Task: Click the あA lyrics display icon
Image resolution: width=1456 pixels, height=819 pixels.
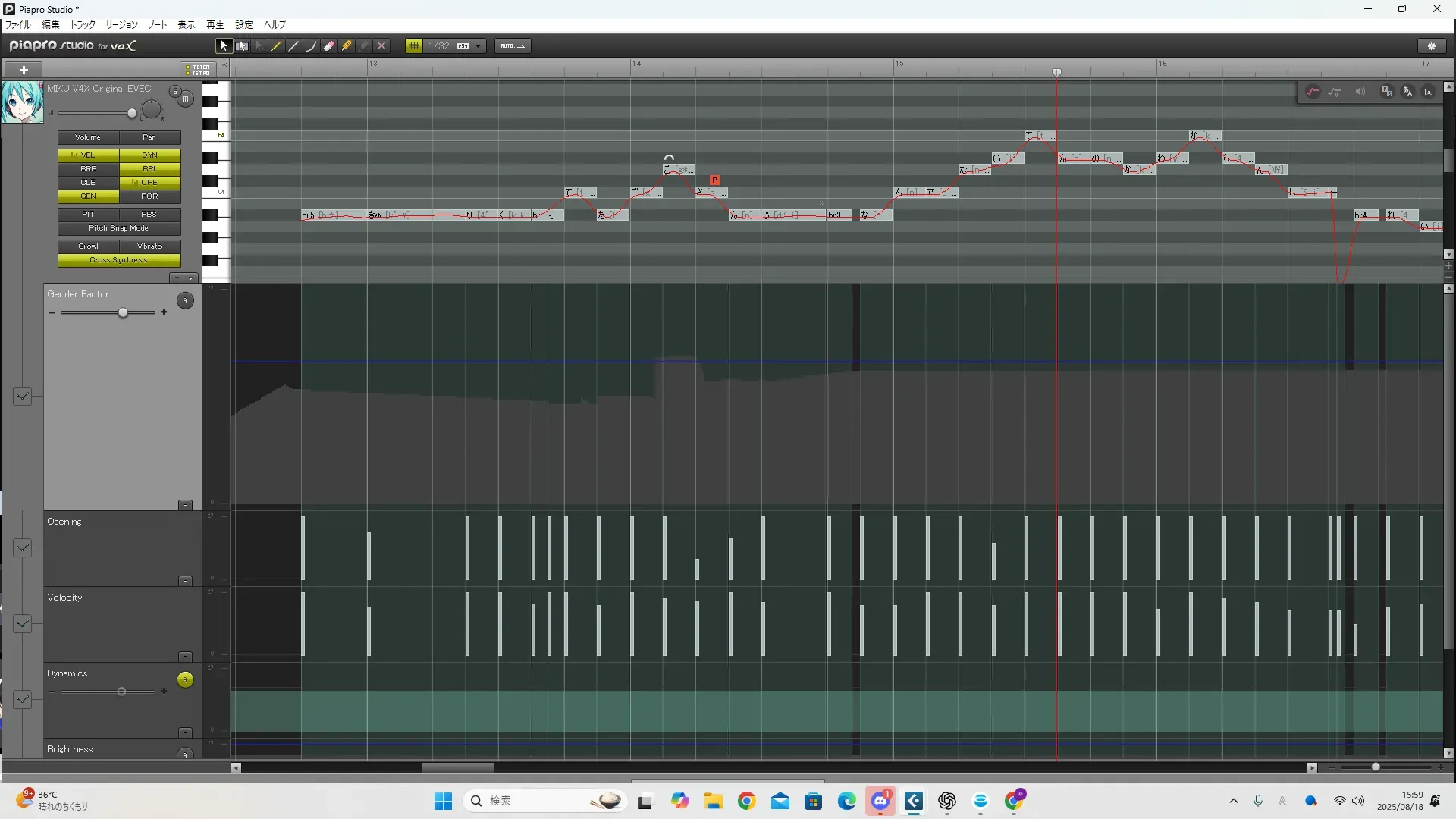Action: click(1407, 92)
